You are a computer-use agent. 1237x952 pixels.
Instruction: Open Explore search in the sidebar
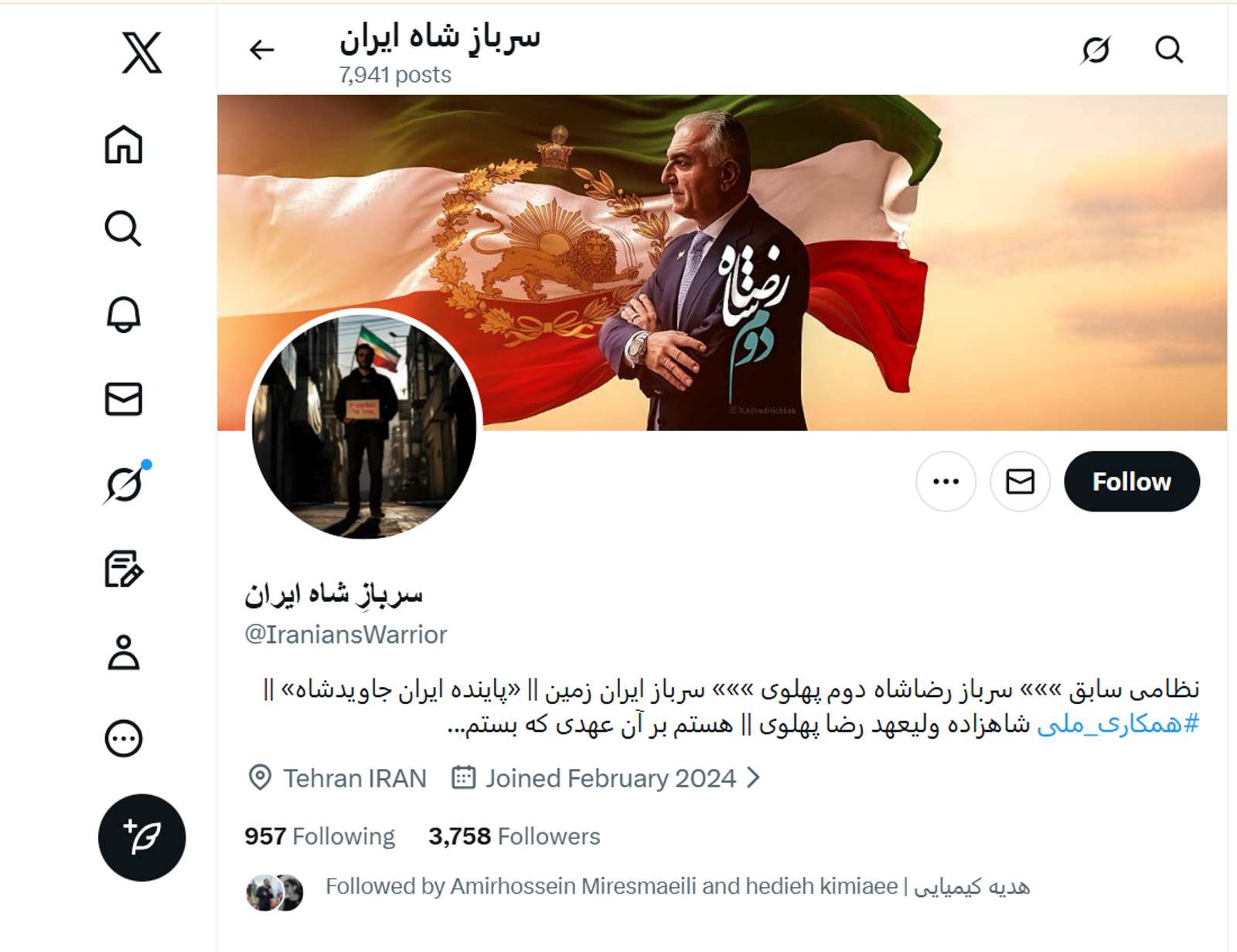click(x=124, y=229)
